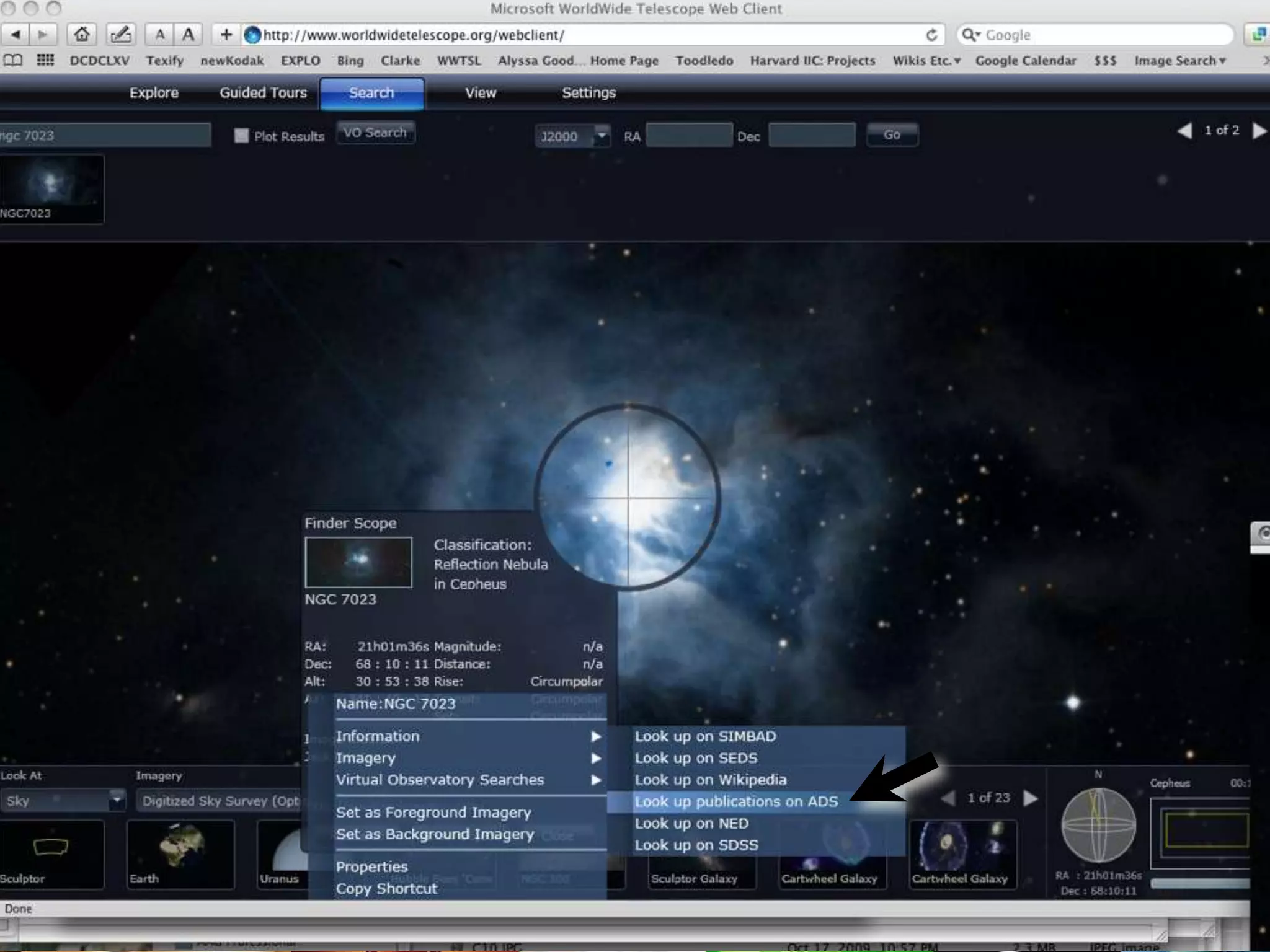This screenshot has height=952, width=1270.
Task: Go to next search results page arrow
Action: 1259,131
